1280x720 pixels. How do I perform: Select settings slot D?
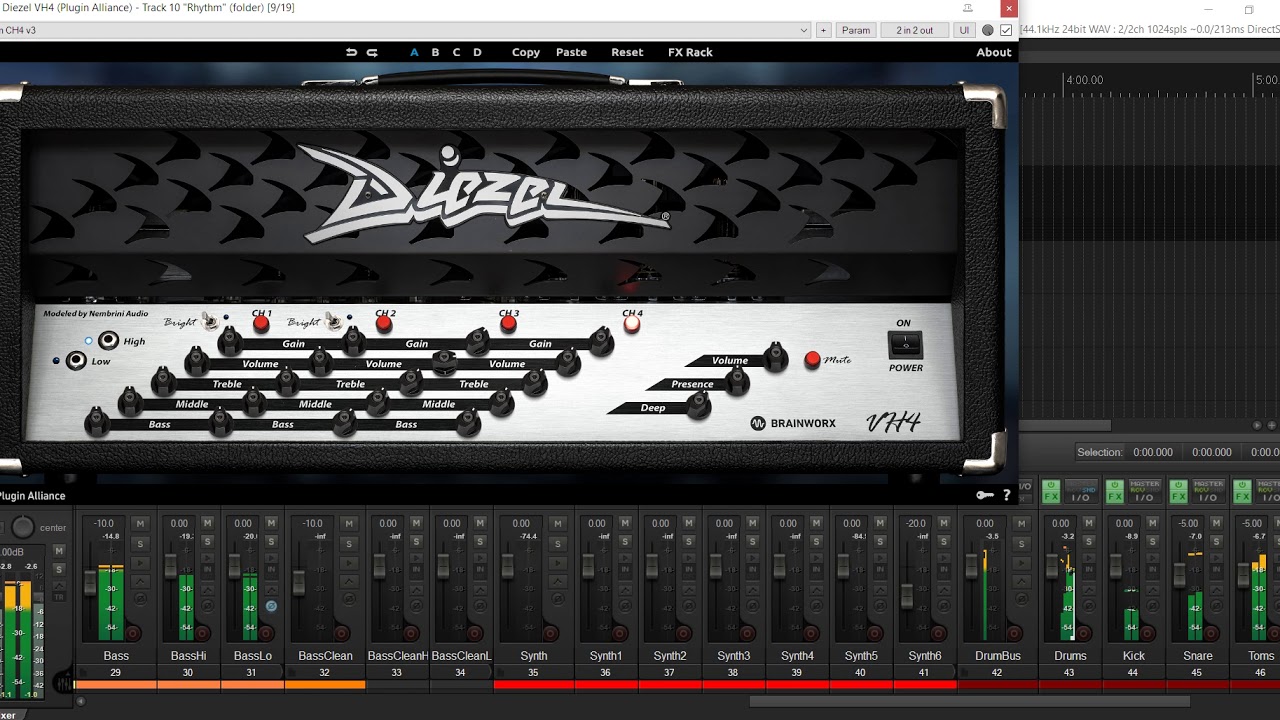click(477, 52)
